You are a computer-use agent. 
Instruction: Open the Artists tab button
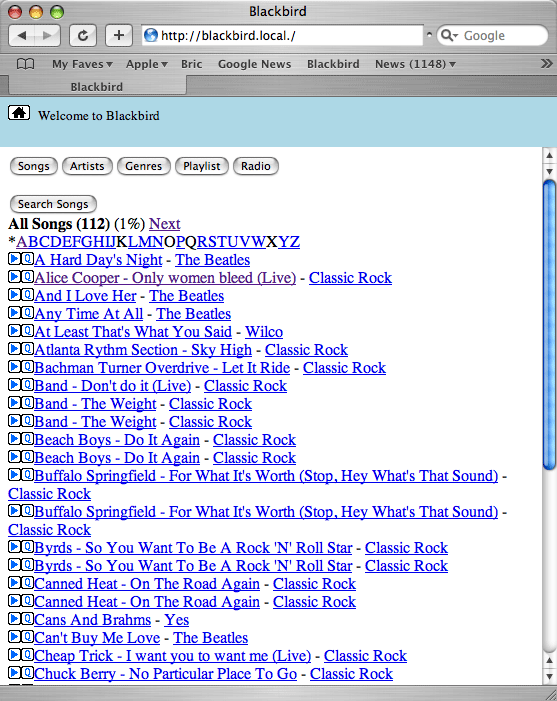click(87, 166)
